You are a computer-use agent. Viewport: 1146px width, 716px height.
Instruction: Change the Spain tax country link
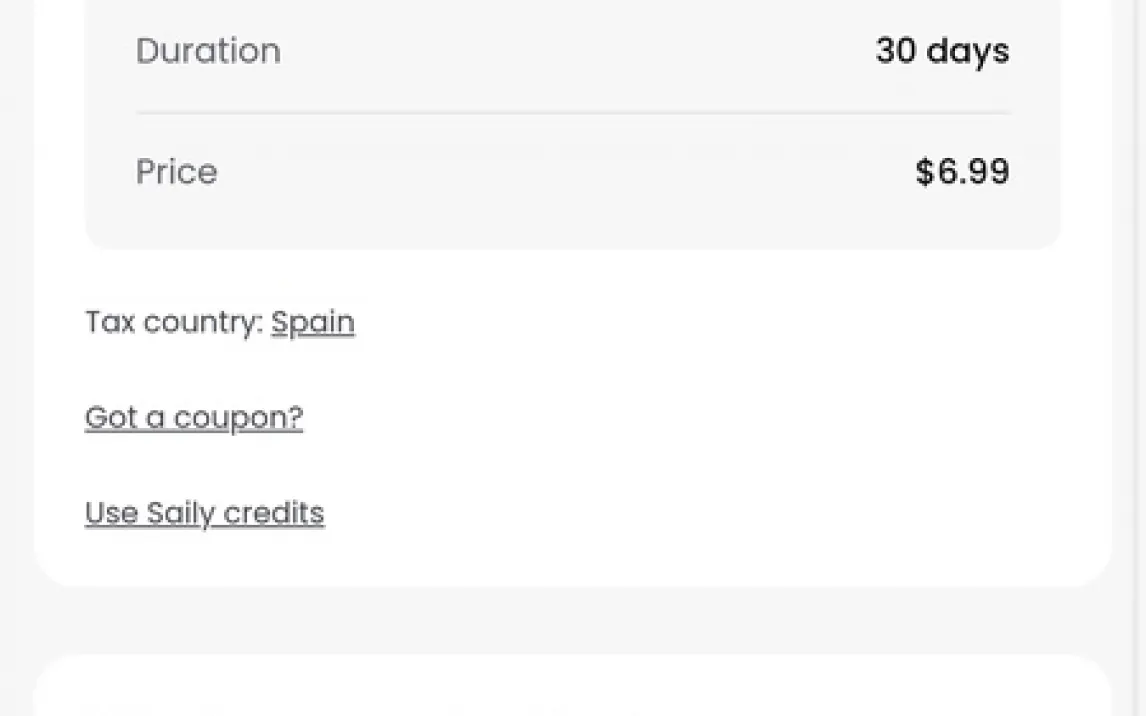313,322
